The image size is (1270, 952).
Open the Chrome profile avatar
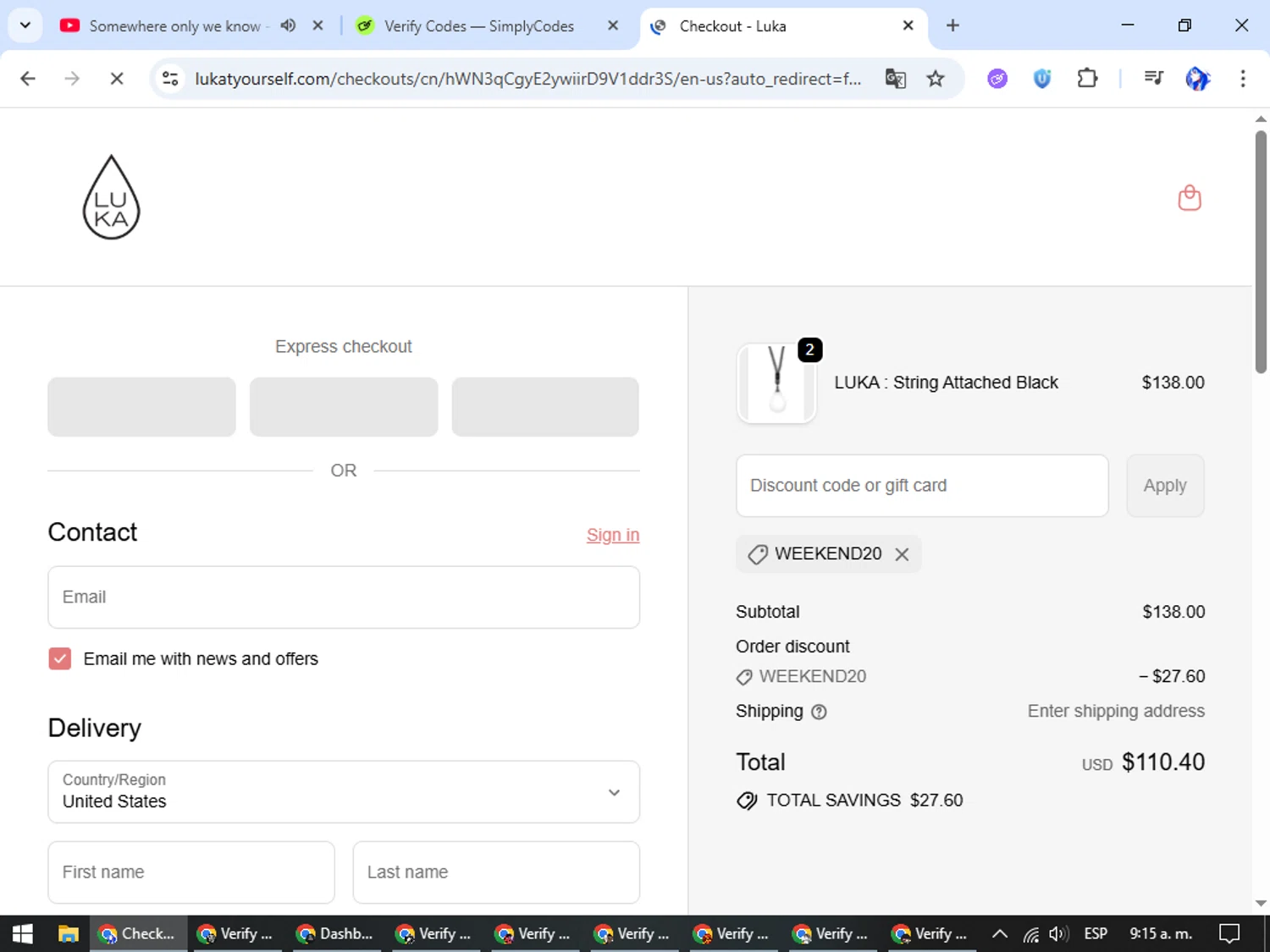(1197, 79)
